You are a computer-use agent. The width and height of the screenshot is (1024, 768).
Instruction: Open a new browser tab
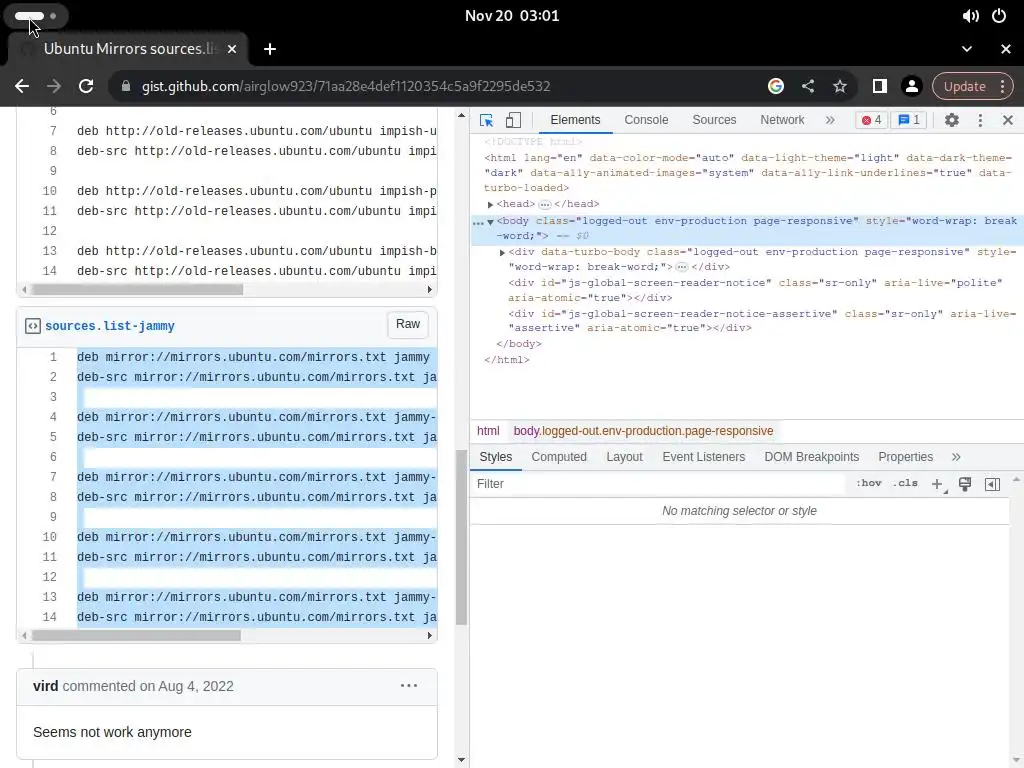[270, 49]
